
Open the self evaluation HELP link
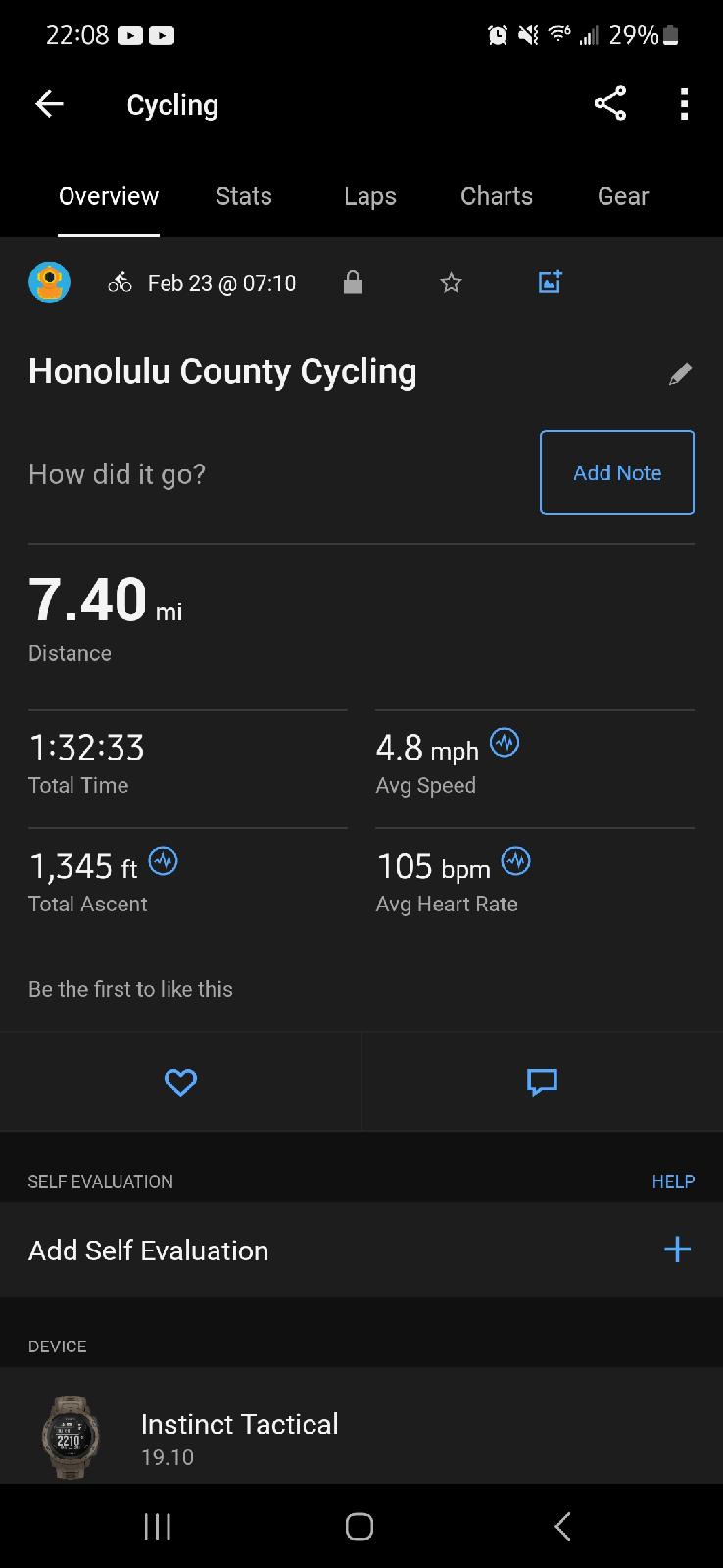673,1181
